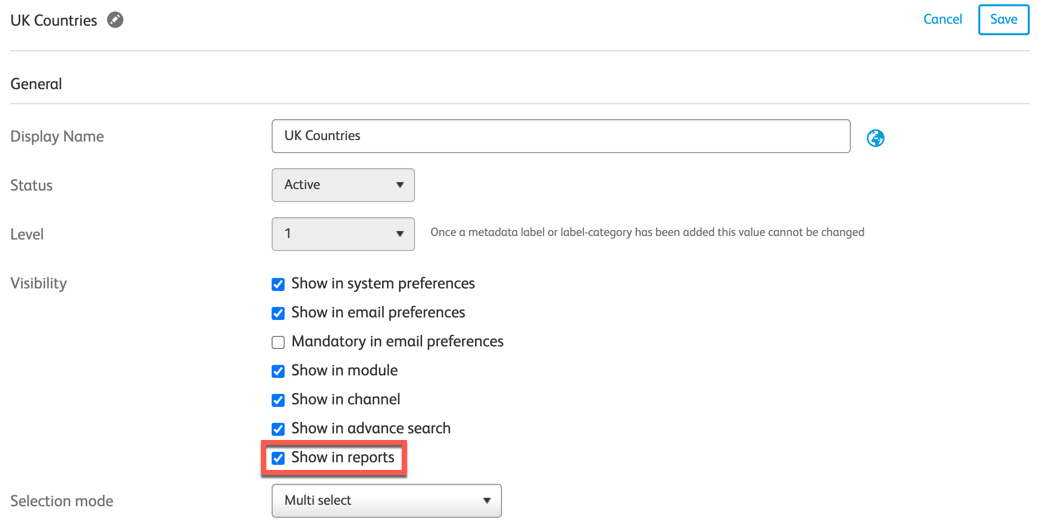1039x529 pixels.
Task: Untick Show in channel option
Action: pyautogui.click(x=278, y=401)
